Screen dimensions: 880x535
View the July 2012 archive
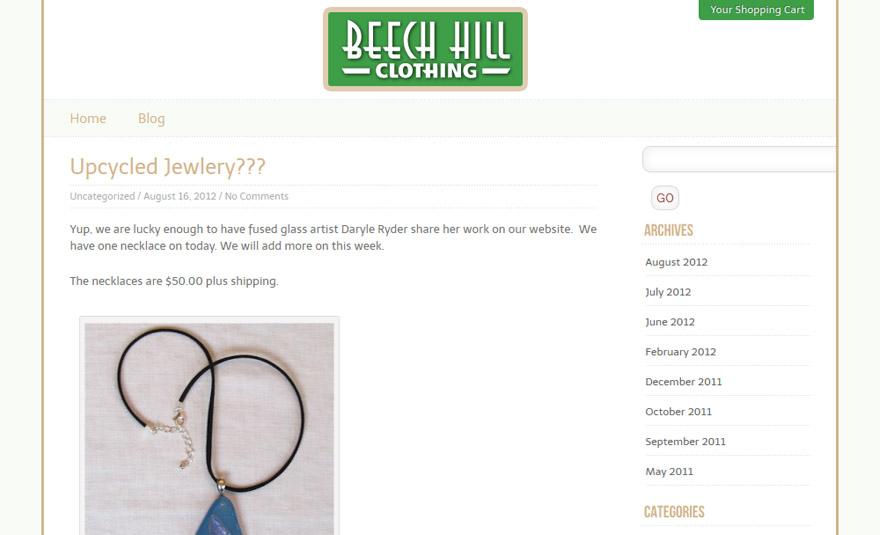click(668, 292)
